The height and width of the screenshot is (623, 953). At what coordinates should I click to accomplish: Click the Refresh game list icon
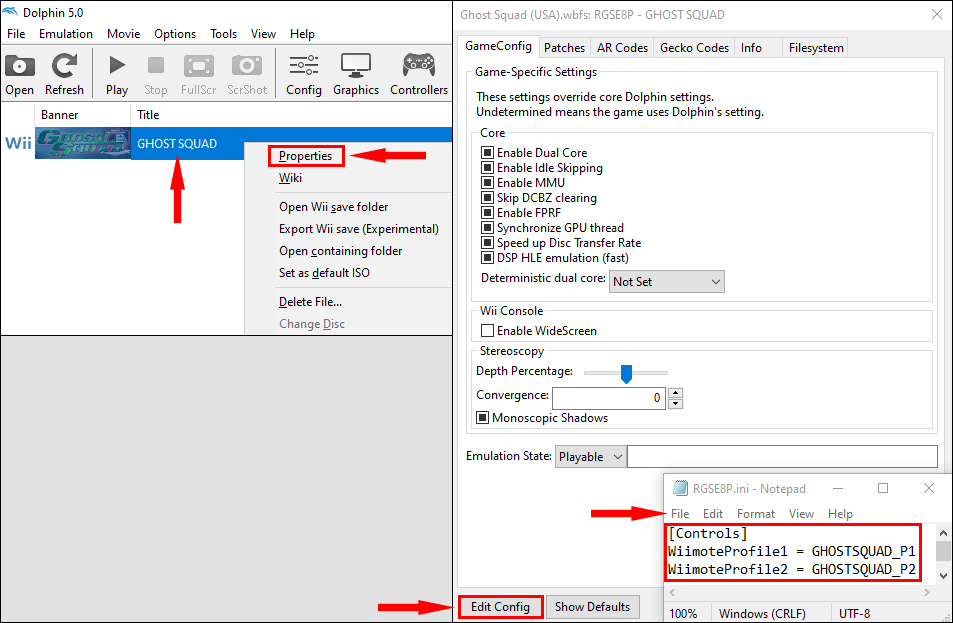point(64,66)
